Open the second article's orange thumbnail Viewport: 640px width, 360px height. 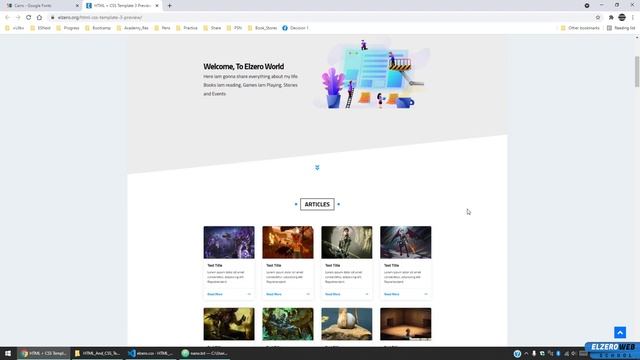[x=288, y=242]
